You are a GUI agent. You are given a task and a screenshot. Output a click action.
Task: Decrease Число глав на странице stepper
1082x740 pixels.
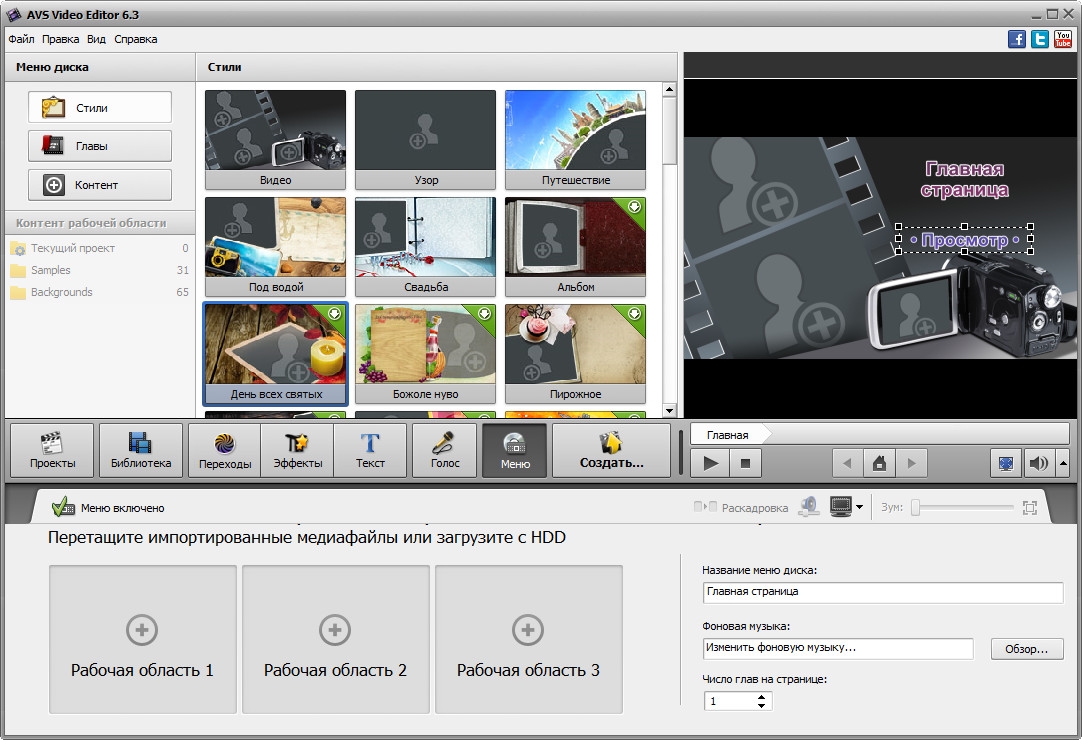point(761,705)
